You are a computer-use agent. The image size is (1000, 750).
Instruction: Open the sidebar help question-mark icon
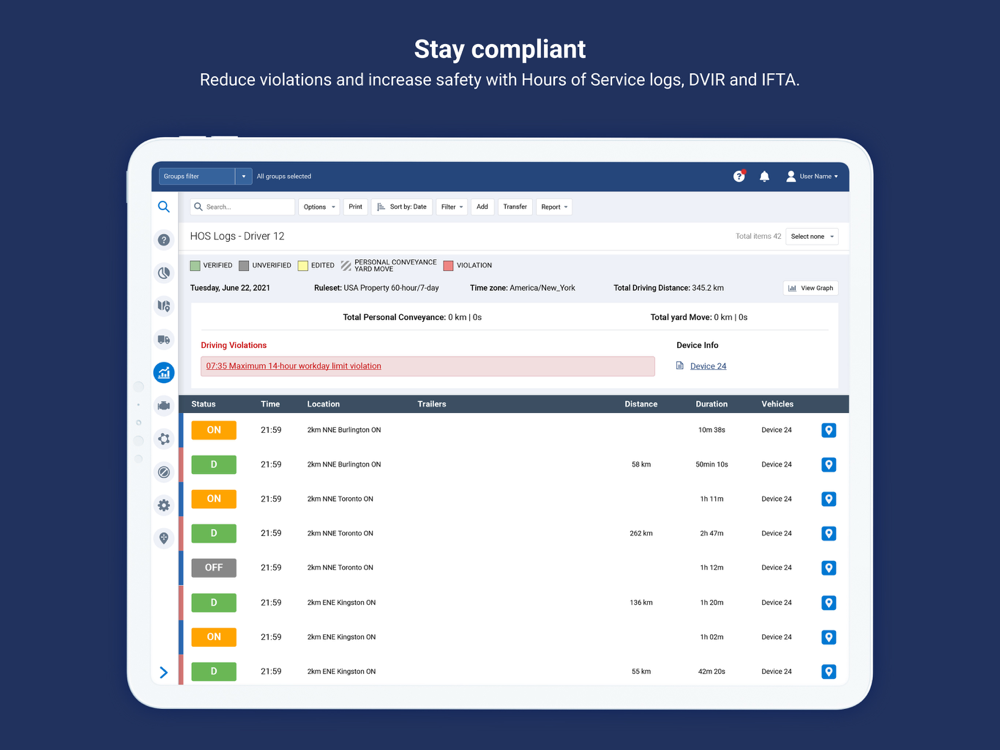(164, 240)
